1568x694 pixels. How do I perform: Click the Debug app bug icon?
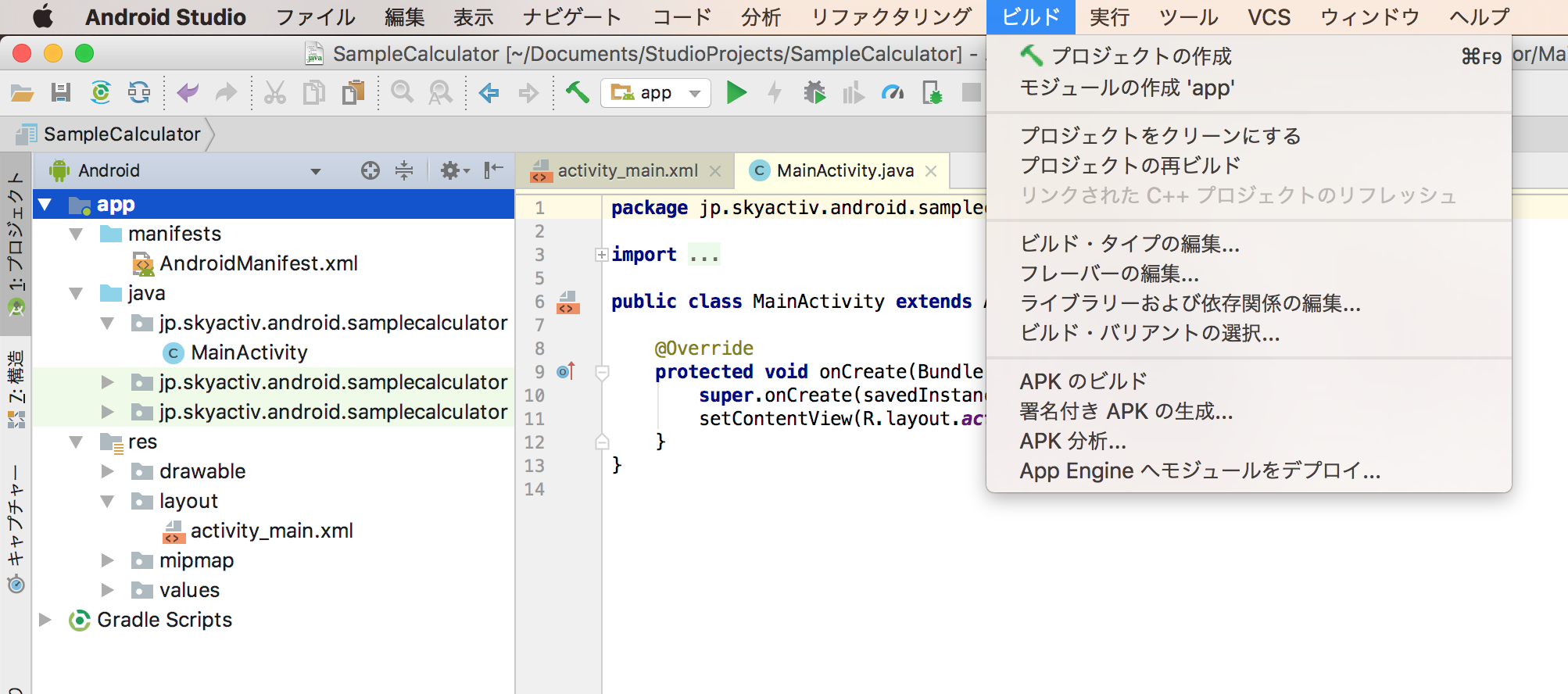point(814,93)
